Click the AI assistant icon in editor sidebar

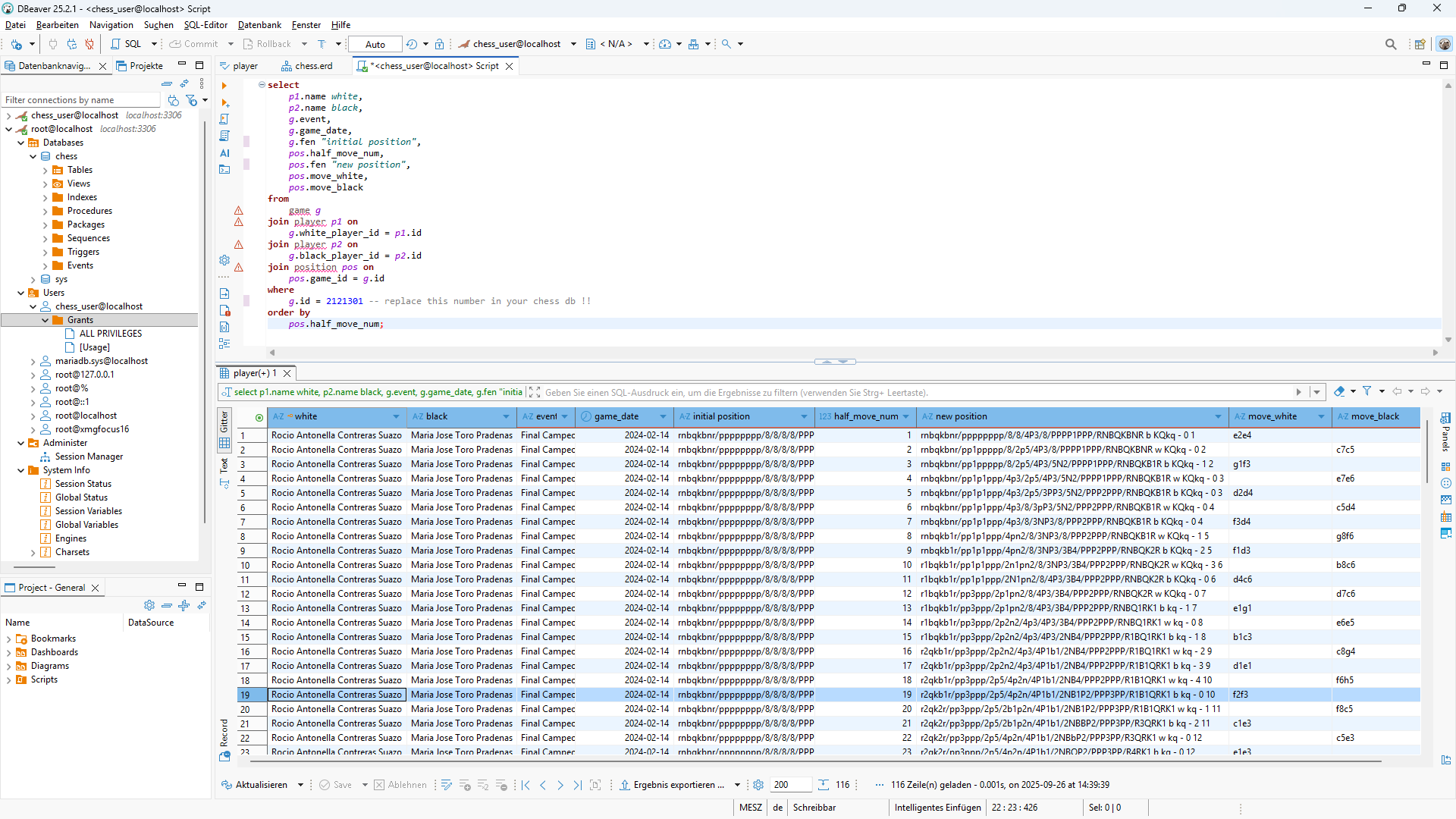click(x=224, y=153)
